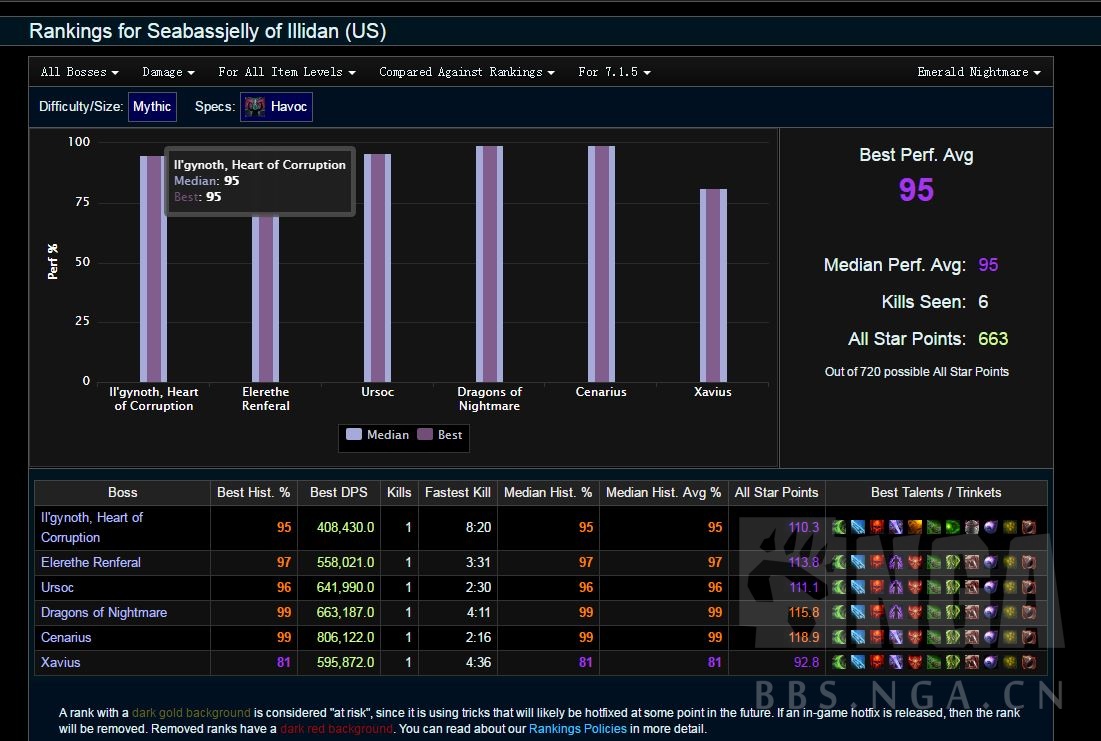This screenshot has height=741, width=1101.
Task: Click the Best DPS column header
Action: point(338,492)
